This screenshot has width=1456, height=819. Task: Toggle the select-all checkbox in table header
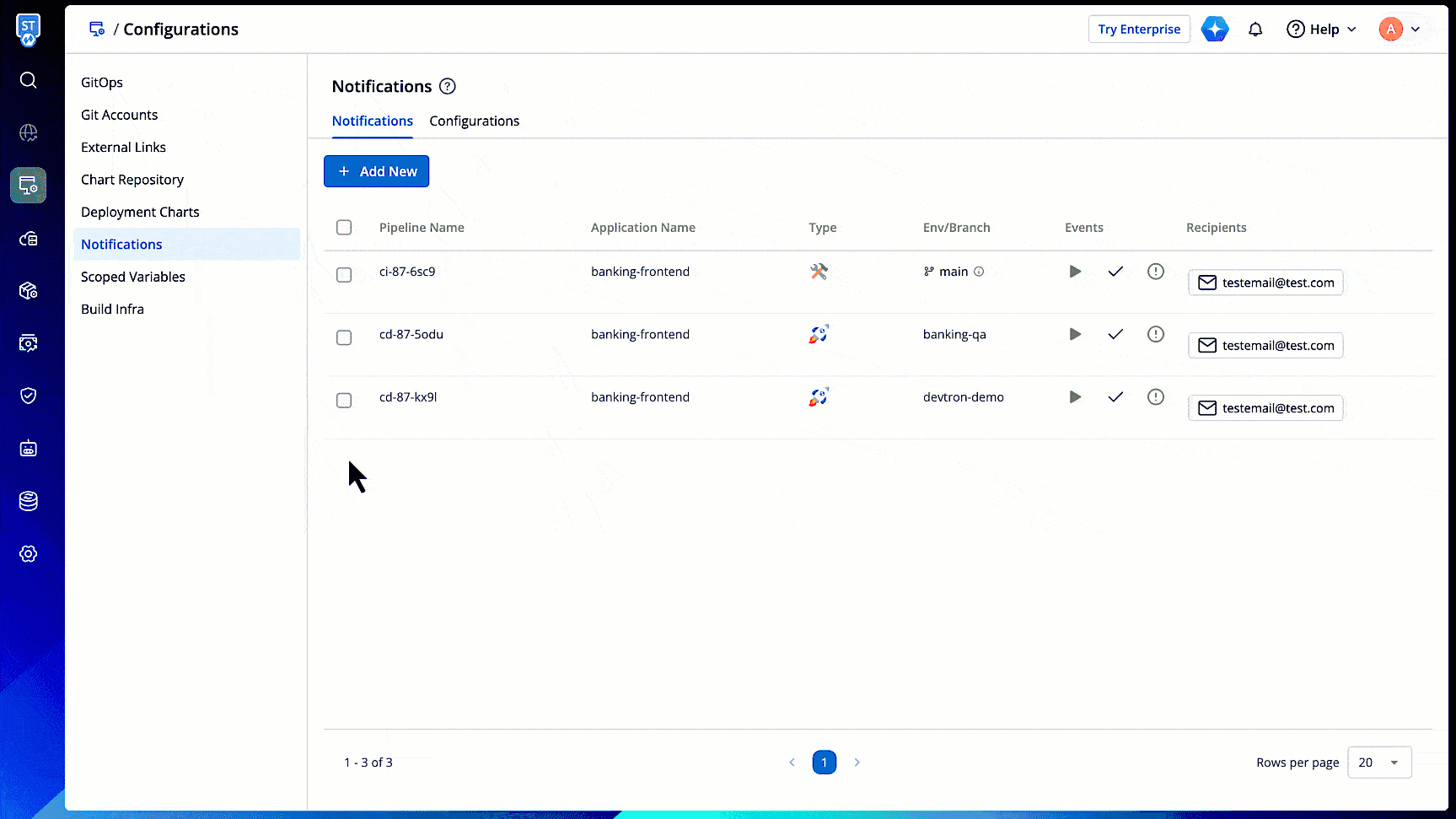point(344,228)
